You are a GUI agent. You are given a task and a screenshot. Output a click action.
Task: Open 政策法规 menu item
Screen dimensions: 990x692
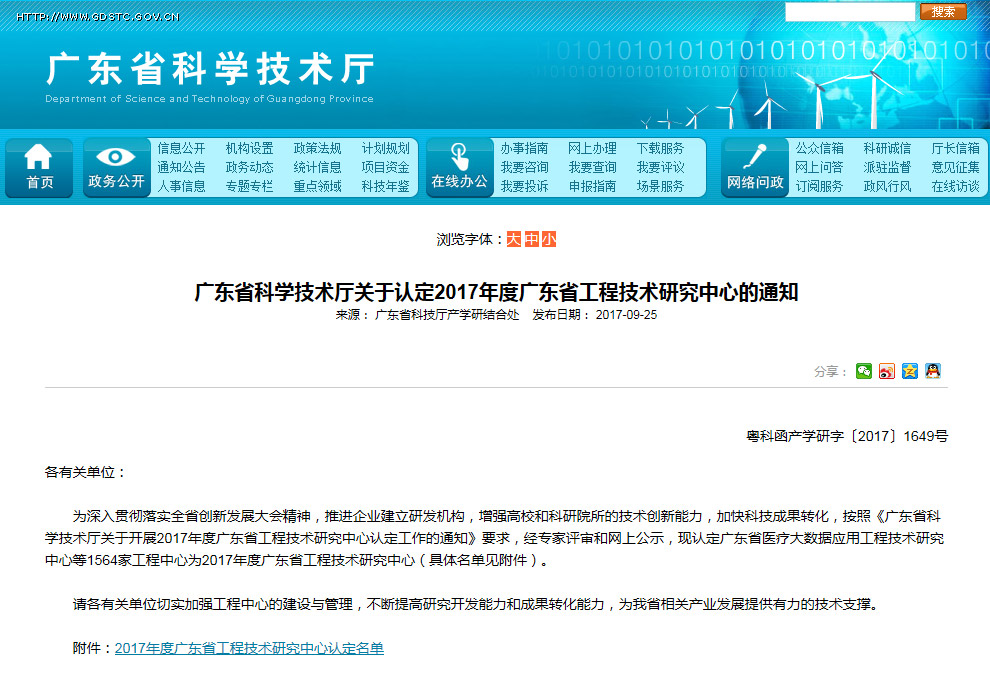[317, 148]
